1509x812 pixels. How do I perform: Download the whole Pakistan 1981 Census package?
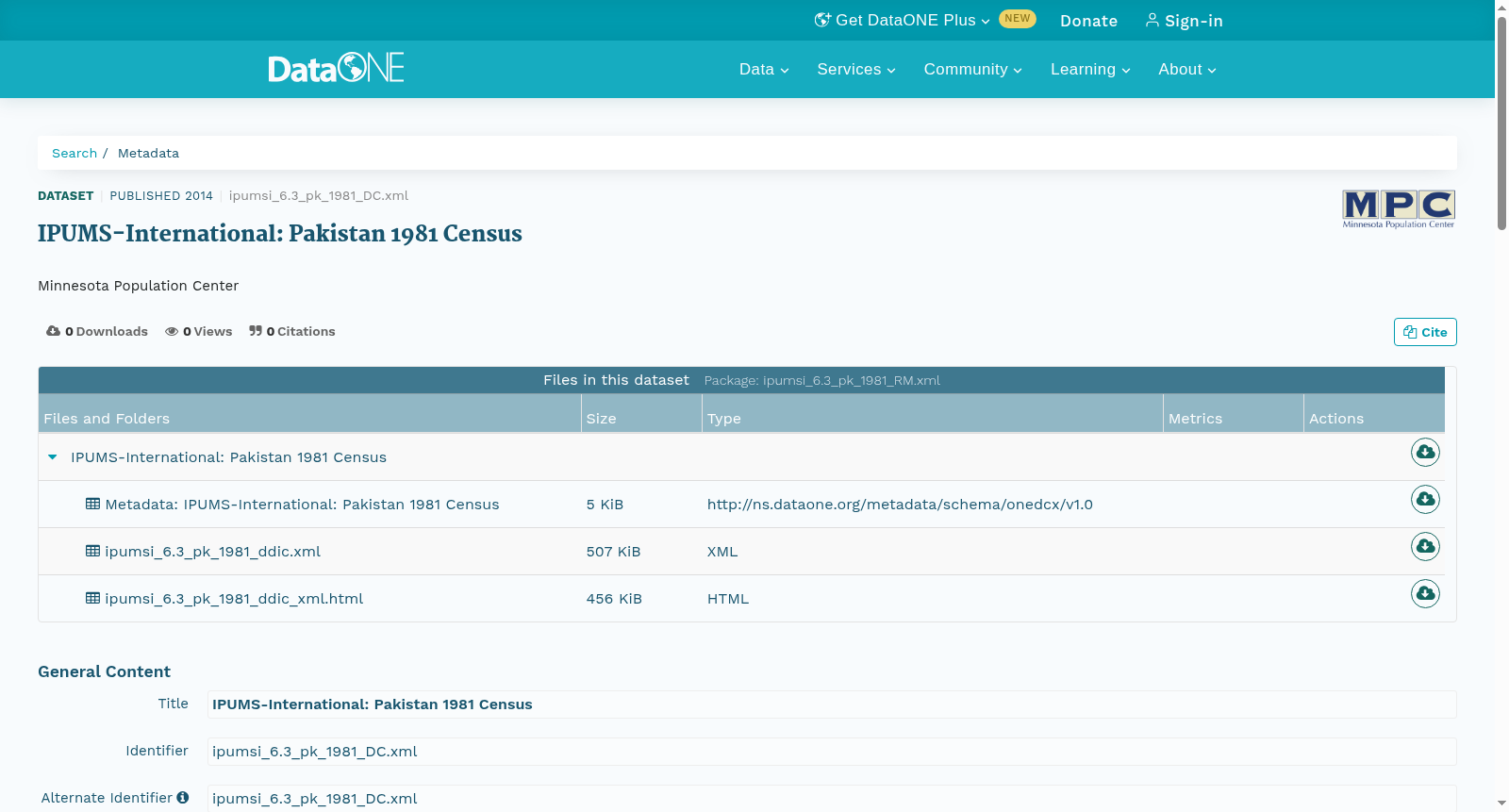1425,453
